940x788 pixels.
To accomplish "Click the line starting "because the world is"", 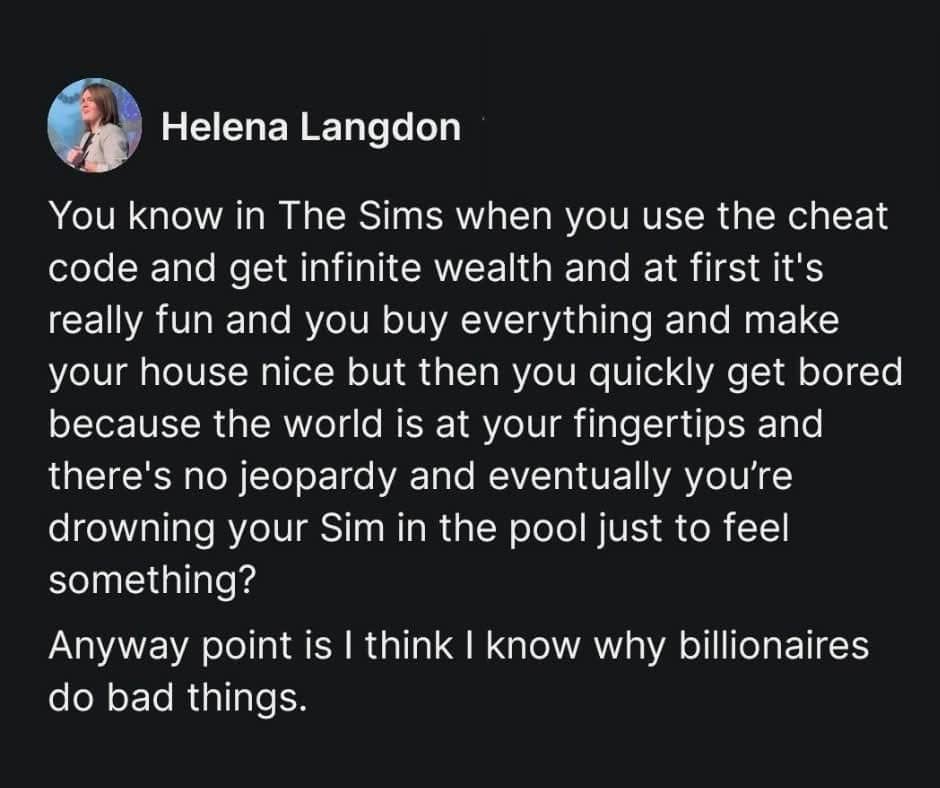I will tap(435, 426).
